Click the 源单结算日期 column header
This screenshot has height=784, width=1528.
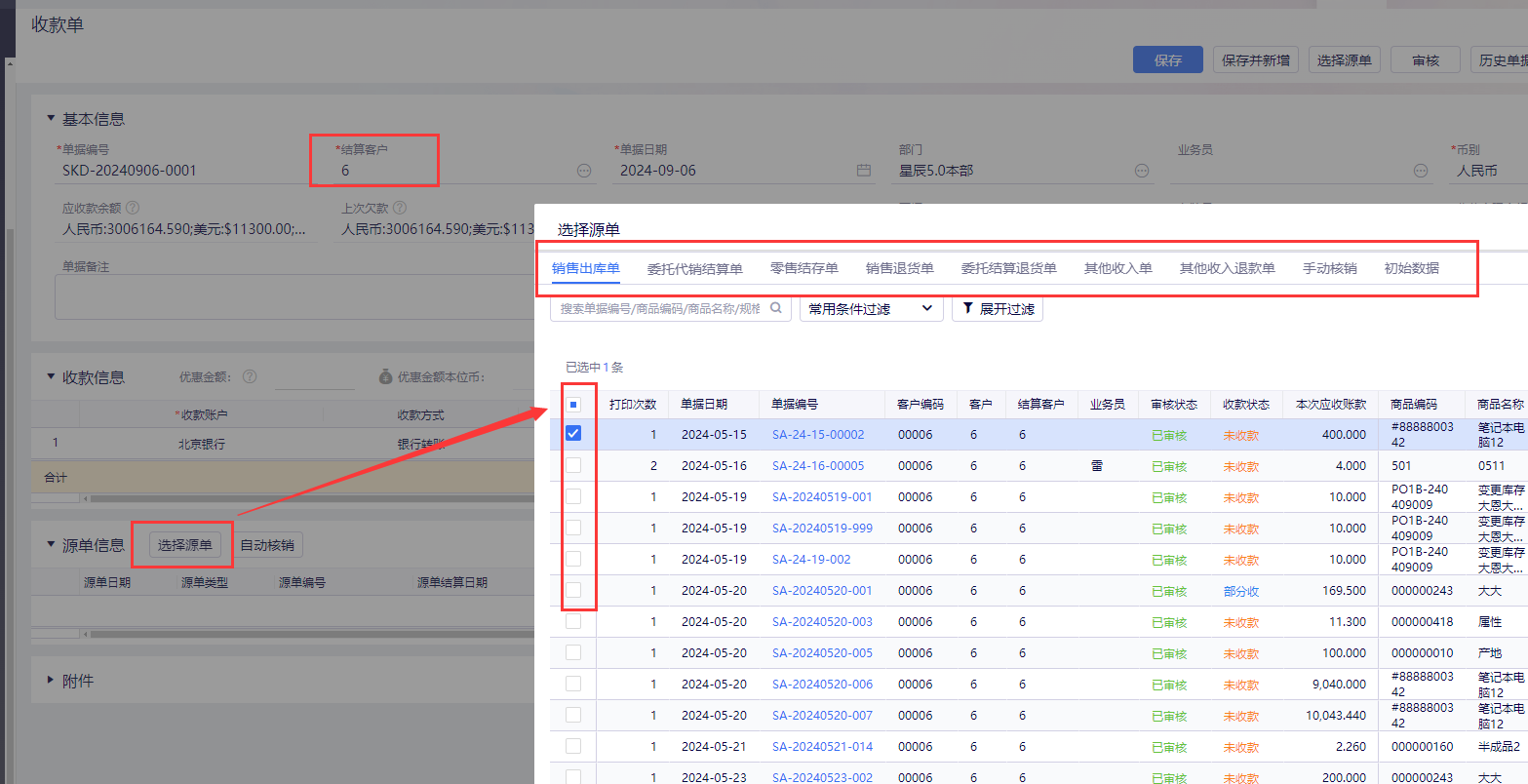452,582
